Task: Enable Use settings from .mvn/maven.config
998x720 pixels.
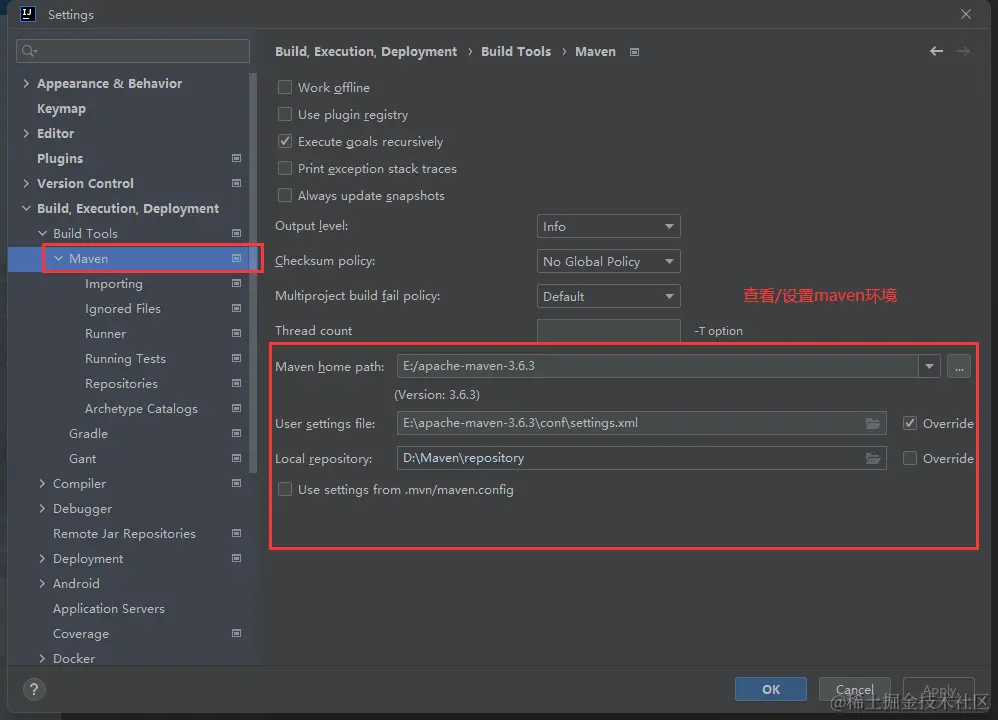Action: tap(285, 490)
